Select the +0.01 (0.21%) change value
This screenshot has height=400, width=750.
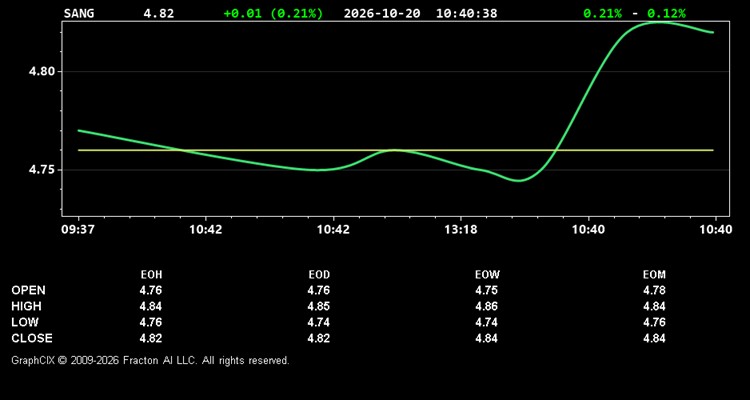(273, 13)
